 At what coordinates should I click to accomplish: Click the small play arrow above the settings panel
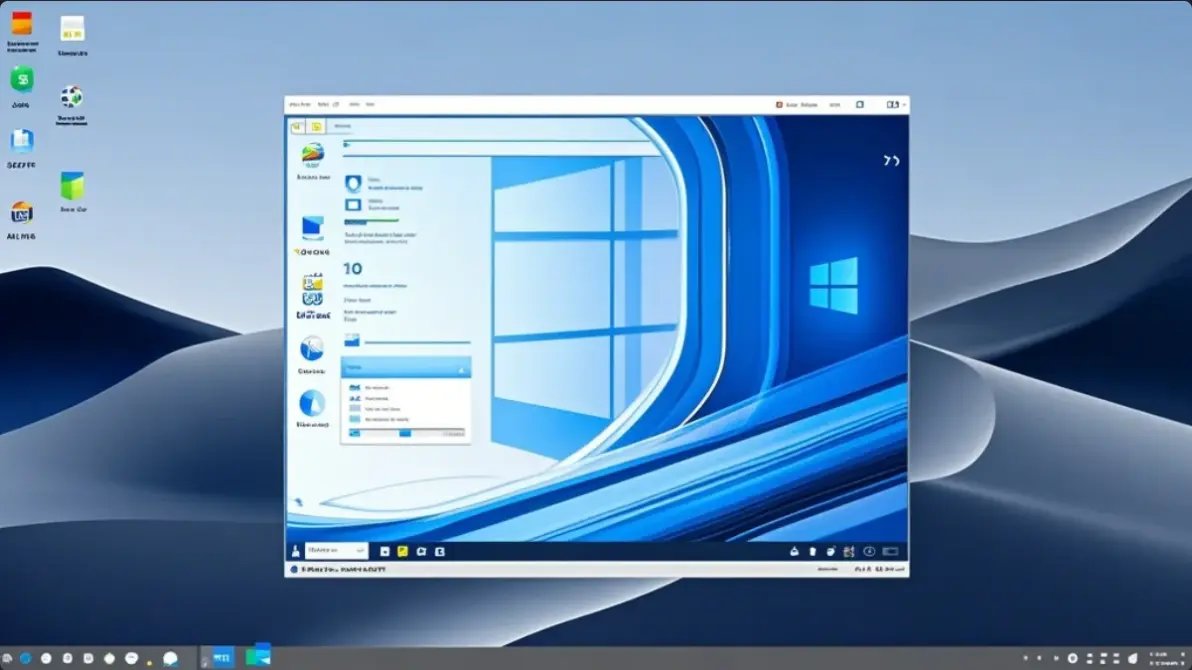(347, 144)
